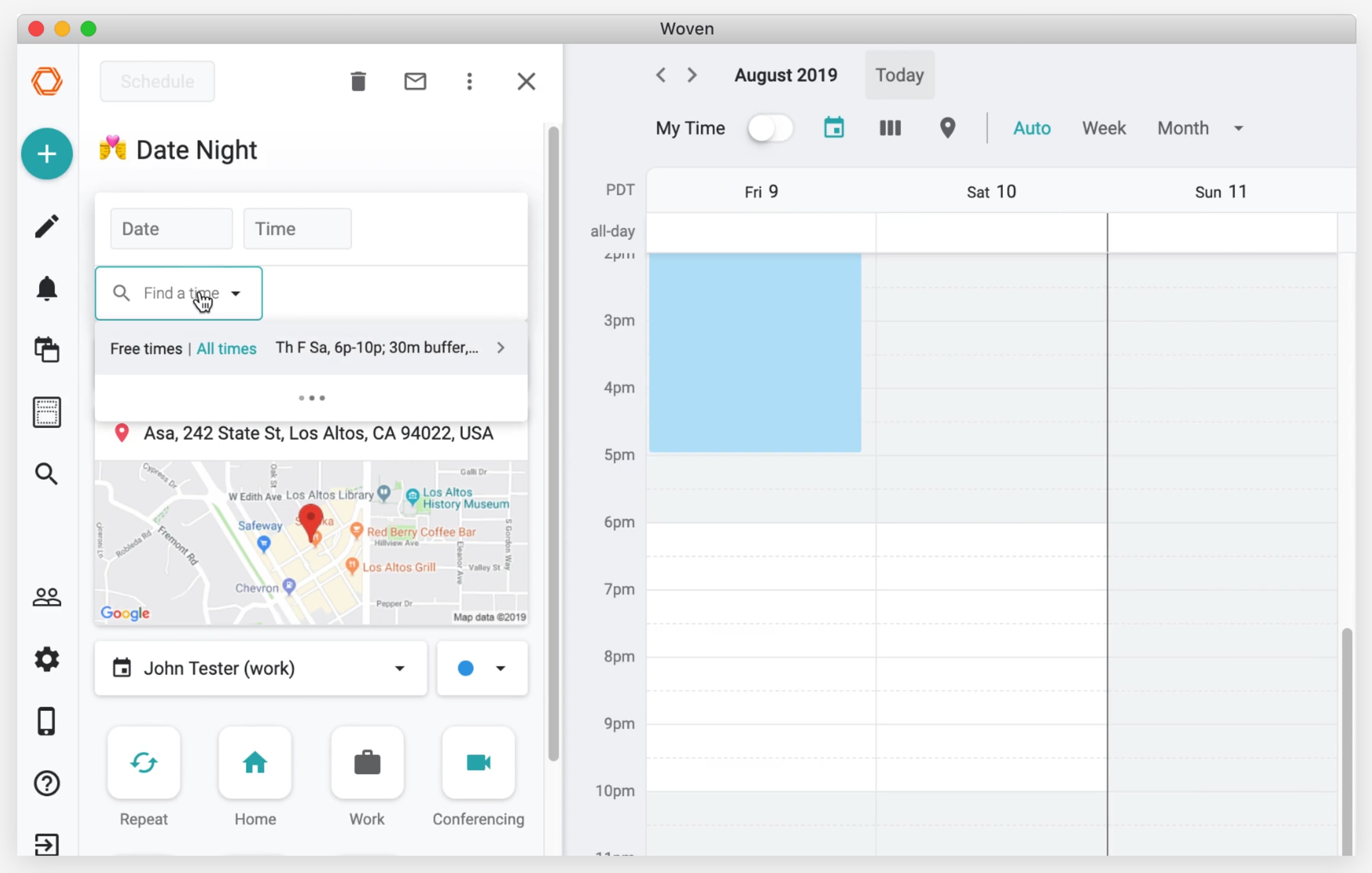The height and width of the screenshot is (873, 1372).
Task: Open the pencil edit icon in the sidebar
Action: 47,226
